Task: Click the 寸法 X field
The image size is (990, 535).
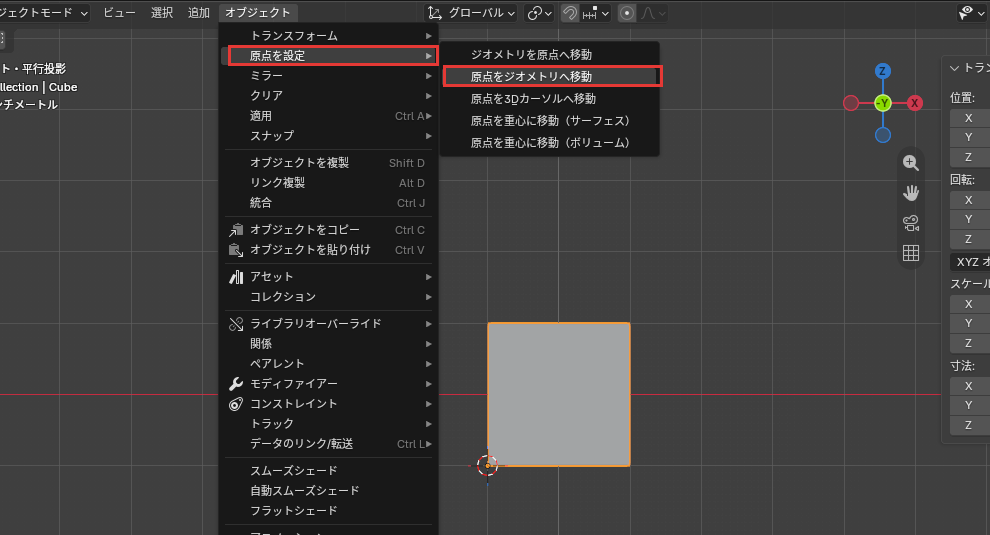Action: (970, 386)
